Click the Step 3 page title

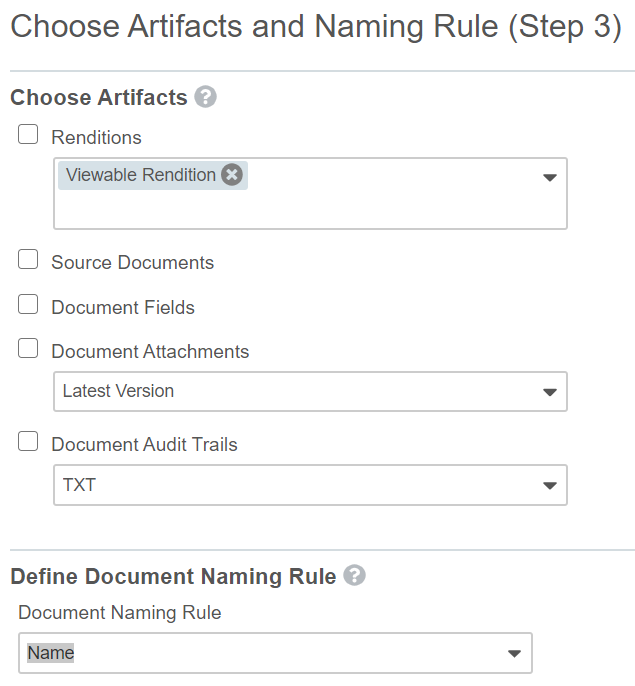(x=316, y=27)
